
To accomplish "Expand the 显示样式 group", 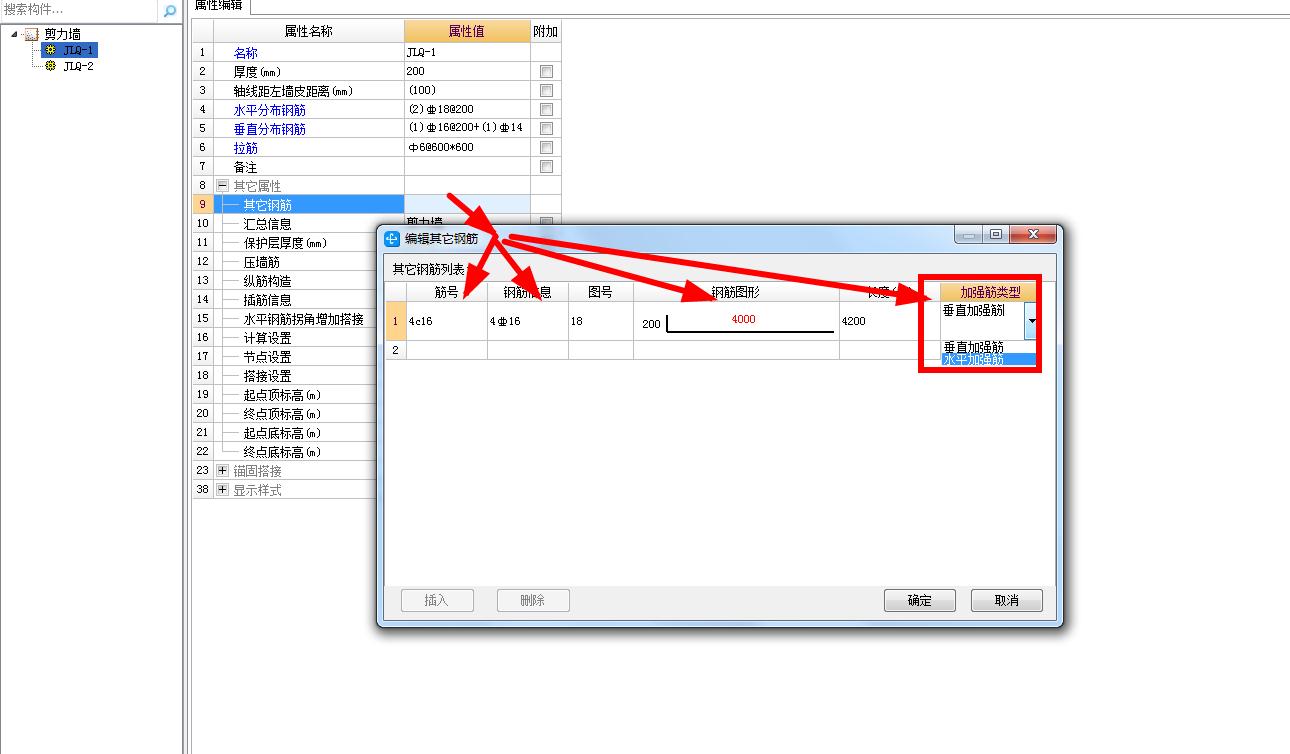I will pos(222,490).
